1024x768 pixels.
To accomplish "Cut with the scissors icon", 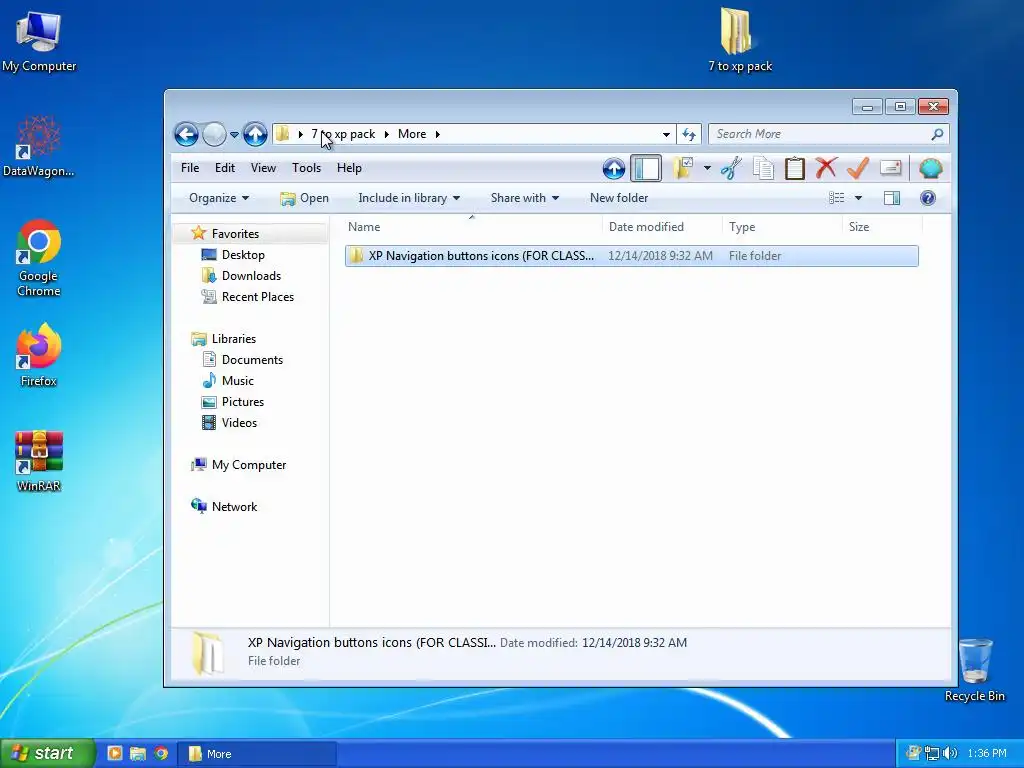I will tap(731, 168).
